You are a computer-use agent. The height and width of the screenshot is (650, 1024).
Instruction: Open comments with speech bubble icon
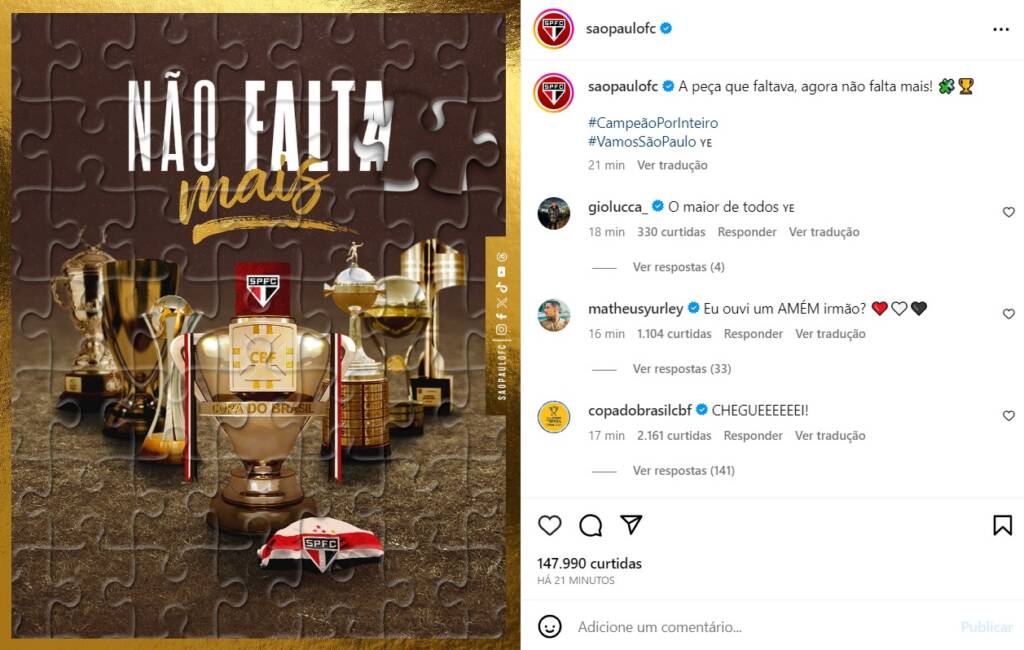590,525
